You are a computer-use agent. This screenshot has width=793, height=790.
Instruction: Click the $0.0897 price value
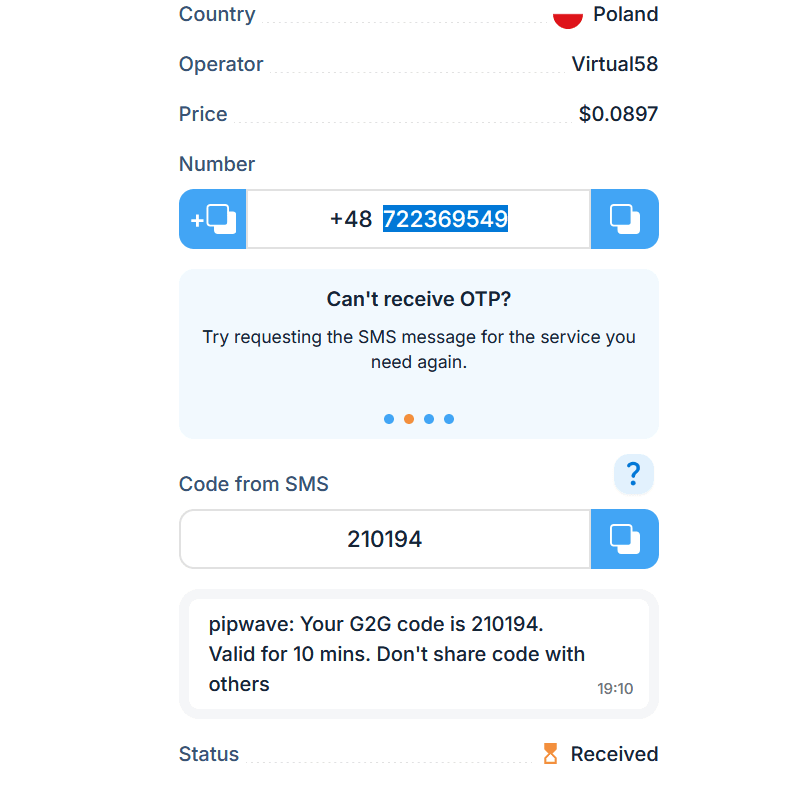click(x=618, y=114)
